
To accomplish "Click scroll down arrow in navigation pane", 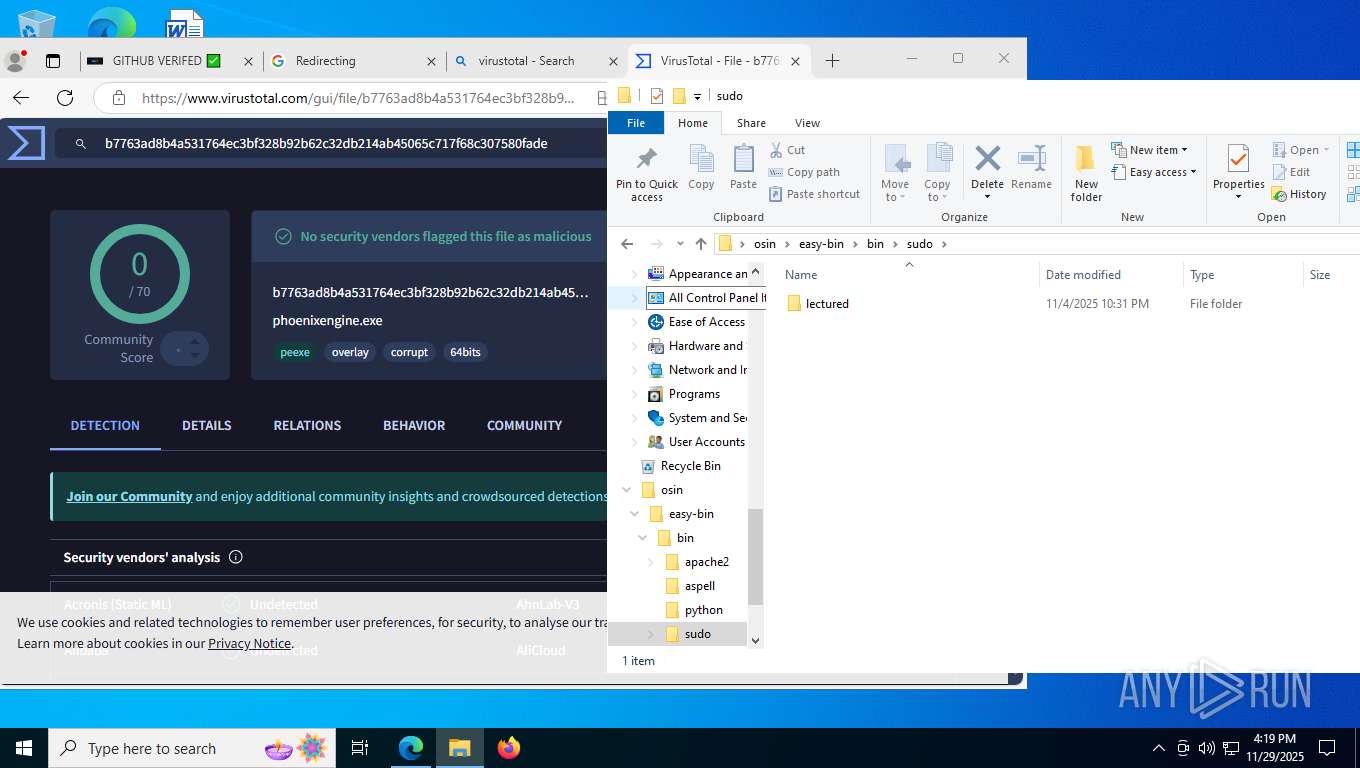I will (x=756, y=640).
